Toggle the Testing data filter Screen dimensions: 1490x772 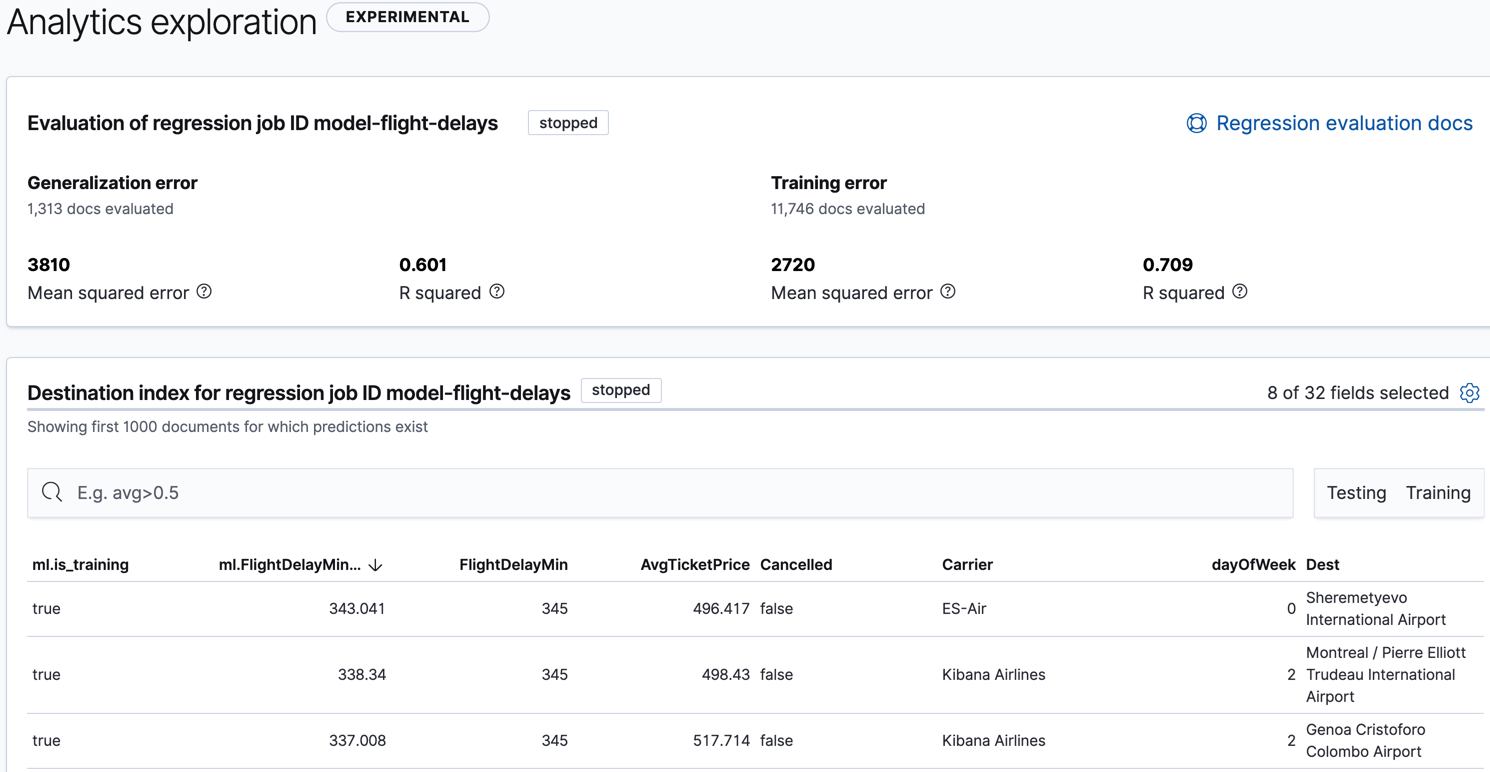click(1356, 492)
